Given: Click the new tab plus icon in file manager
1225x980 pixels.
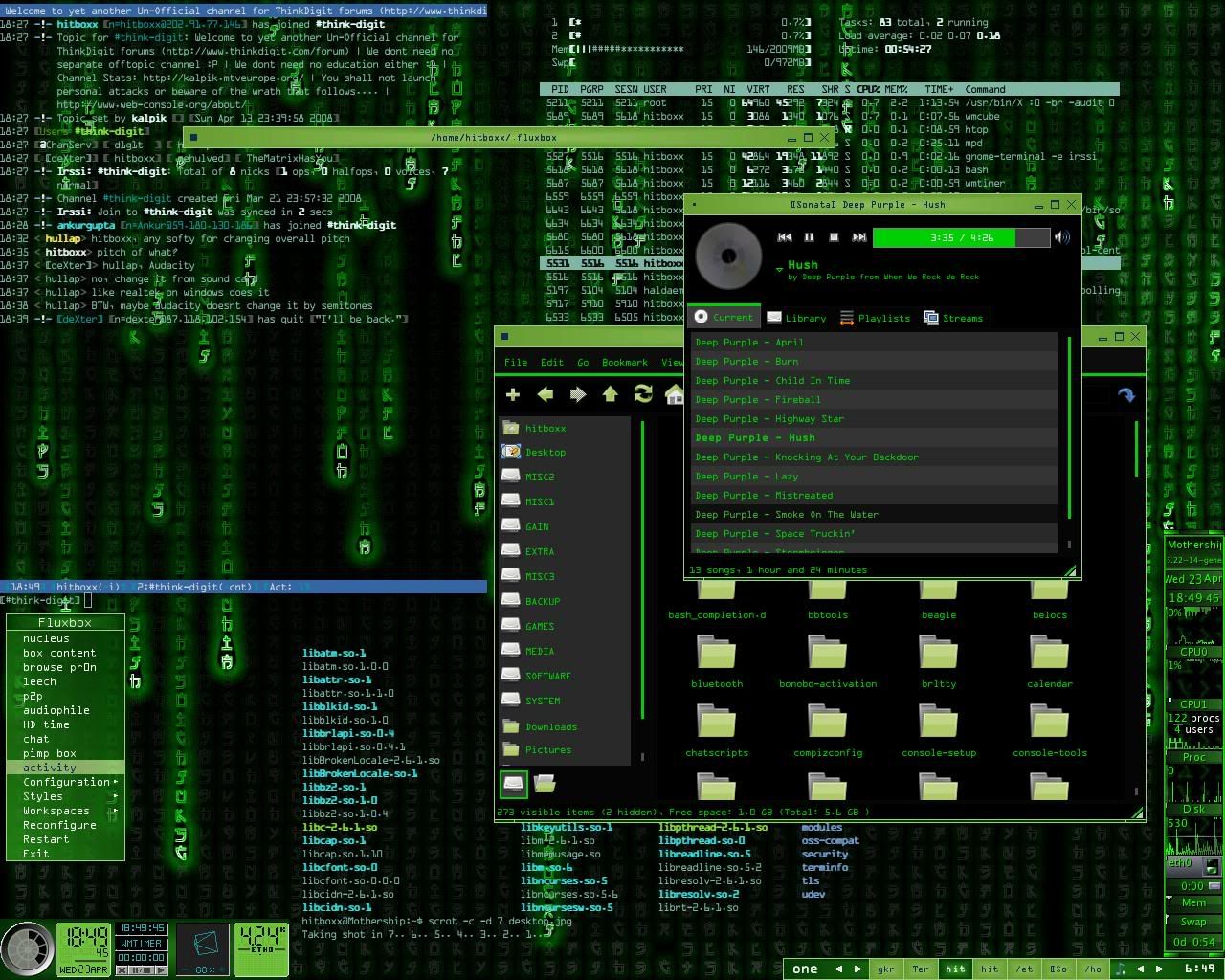Looking at the screenshot, I should (513, 394).
